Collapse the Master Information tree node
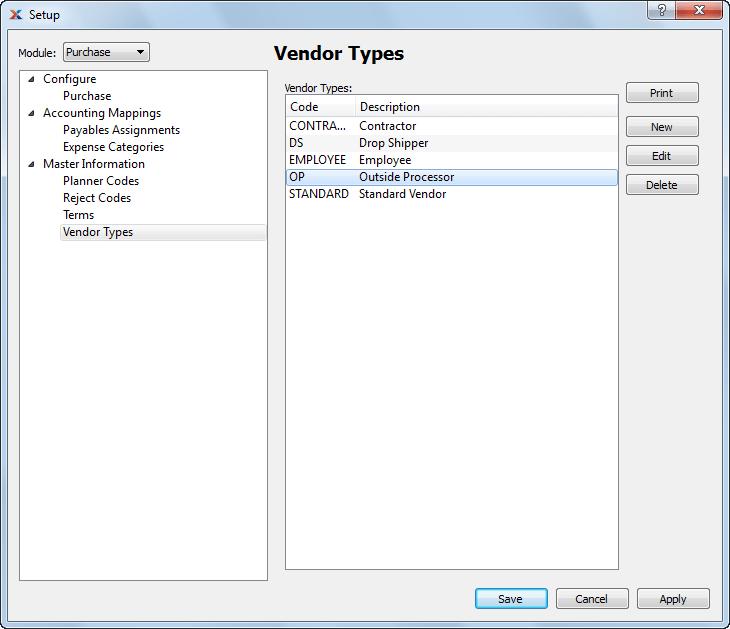730x629 pixels. tap(31, 164)
